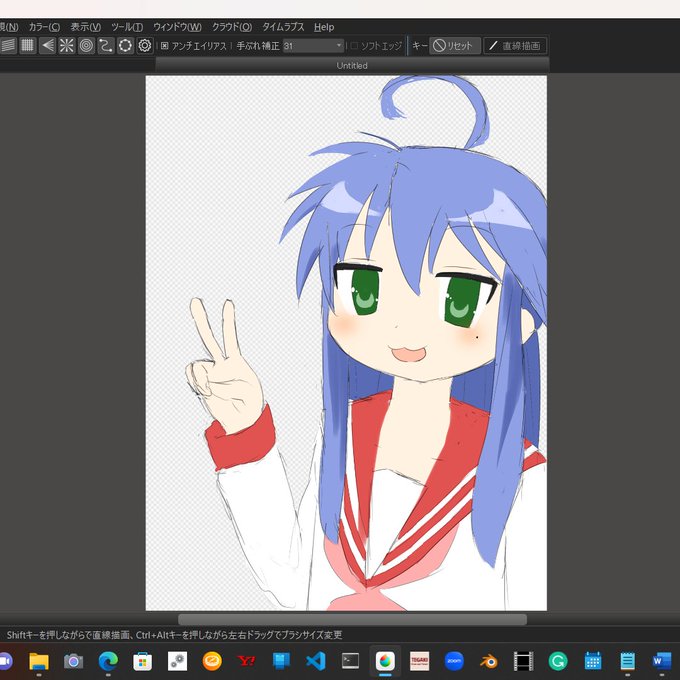680x680 pixels.
Task: Open Yahoo! app in taskbar
Action: [x=246, y=661]
